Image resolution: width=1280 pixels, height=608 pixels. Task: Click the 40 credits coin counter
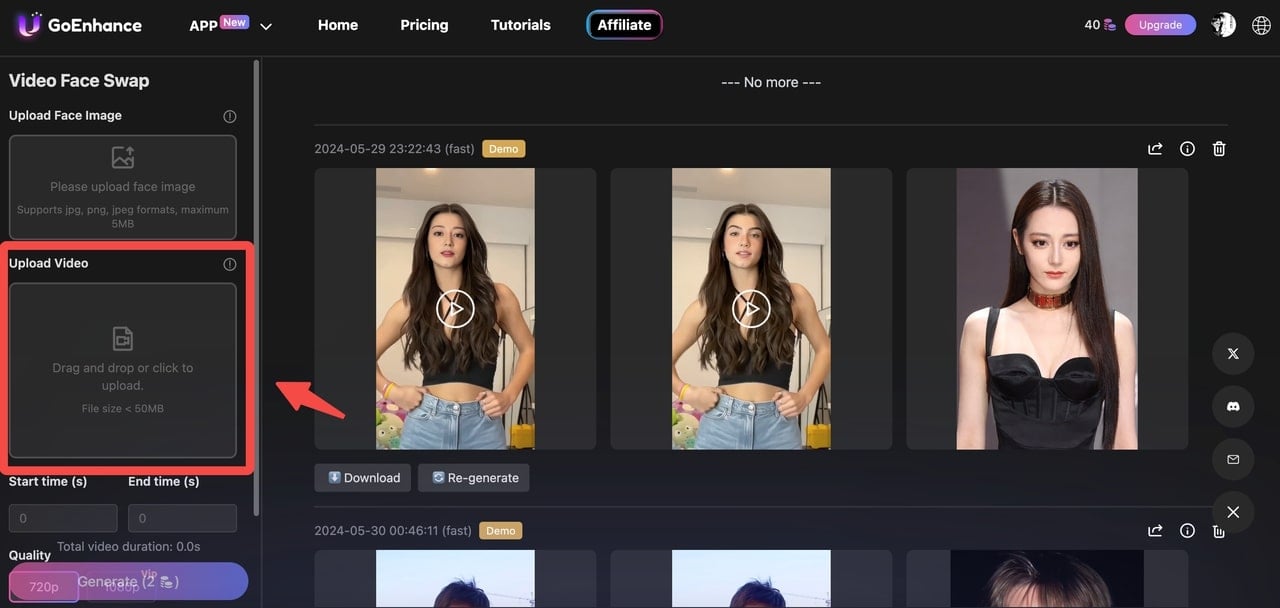(x=1100, y=25)
